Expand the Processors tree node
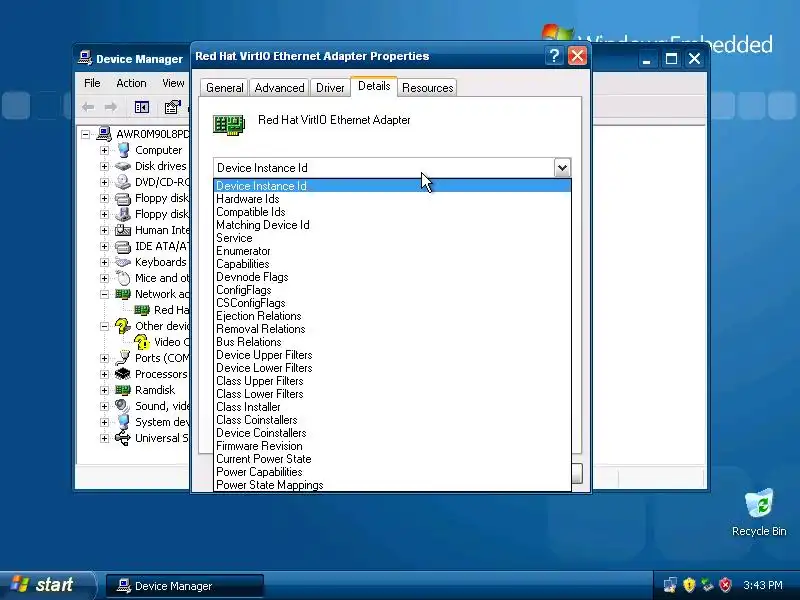 click(x=104, y=374)
